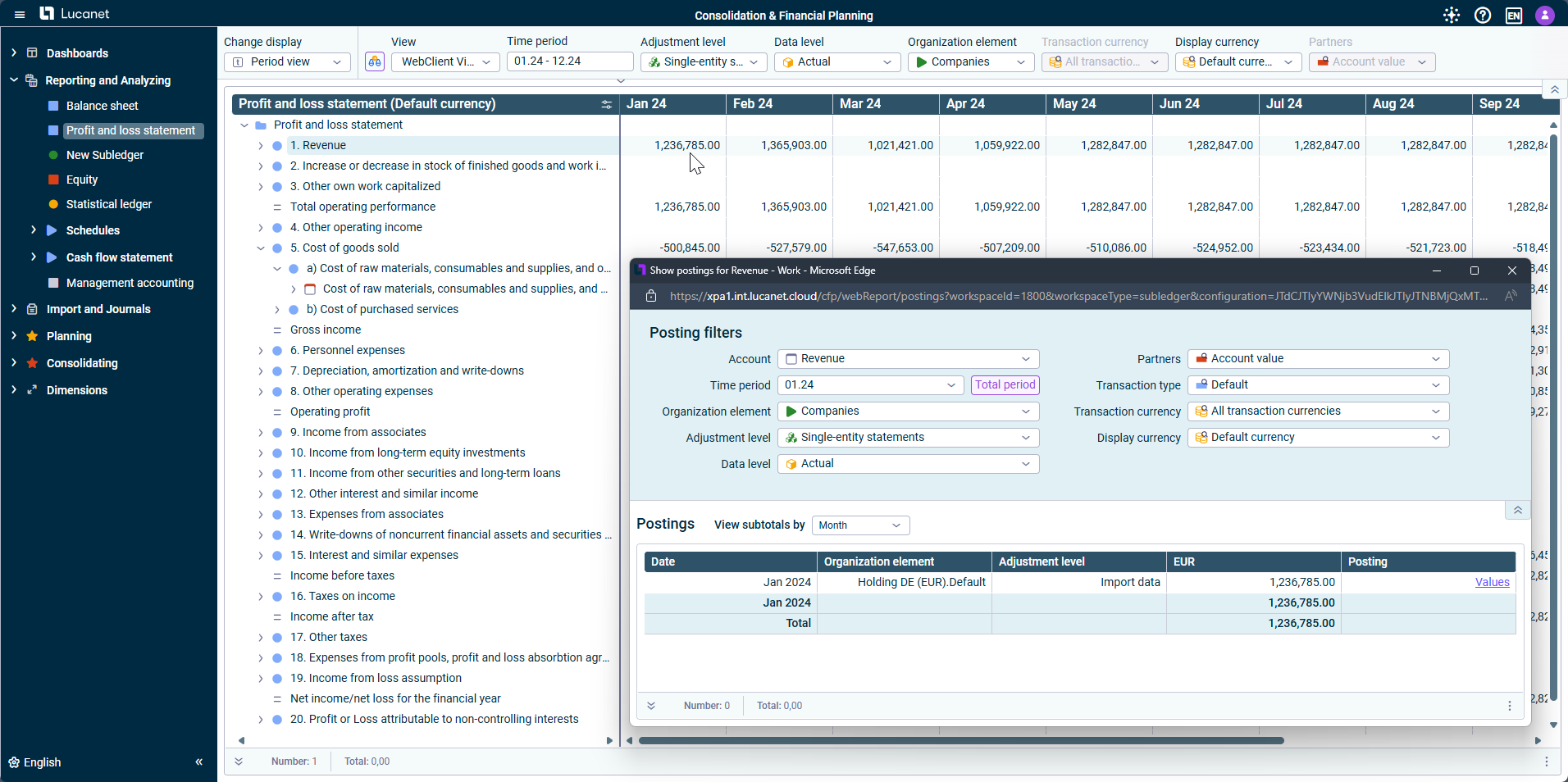The height and width of the screenshot is (782, 1568).
Task: Click the vertical scrollbar of the data grid
Action: point(1553,418)
